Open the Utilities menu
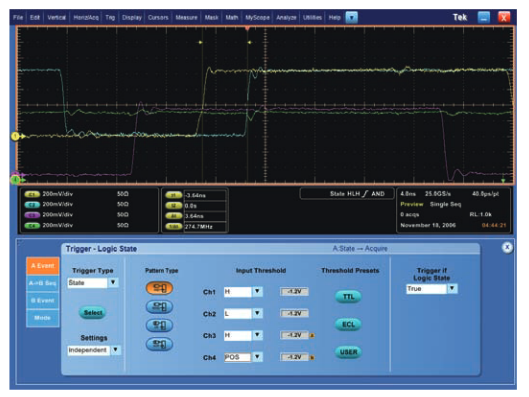 (x=312, y=18)
